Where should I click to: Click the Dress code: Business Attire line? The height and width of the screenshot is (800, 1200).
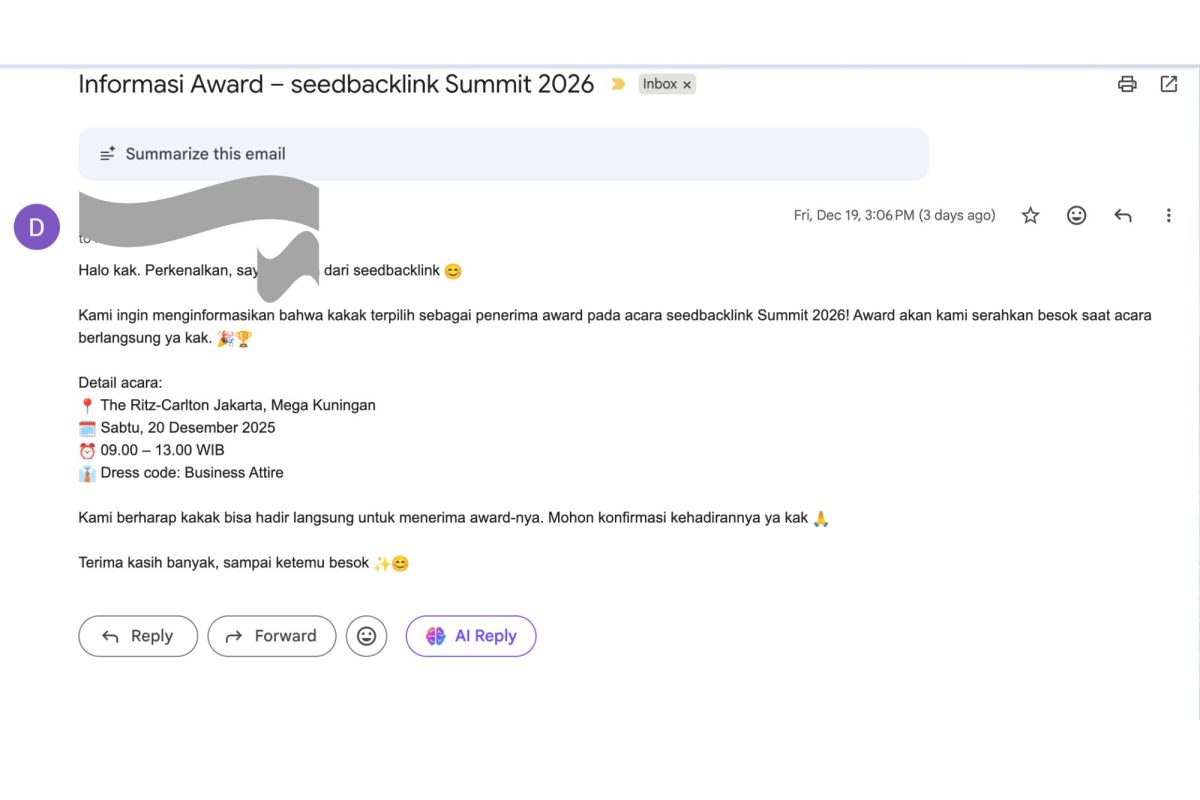coord(191,472)
